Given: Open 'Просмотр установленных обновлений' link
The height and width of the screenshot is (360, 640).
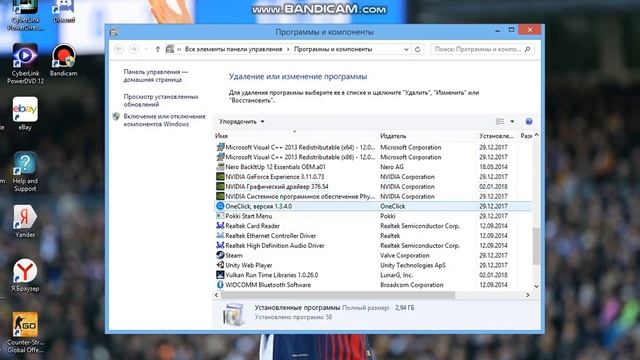Looking at the screenshot, I should tap(161, 100).
